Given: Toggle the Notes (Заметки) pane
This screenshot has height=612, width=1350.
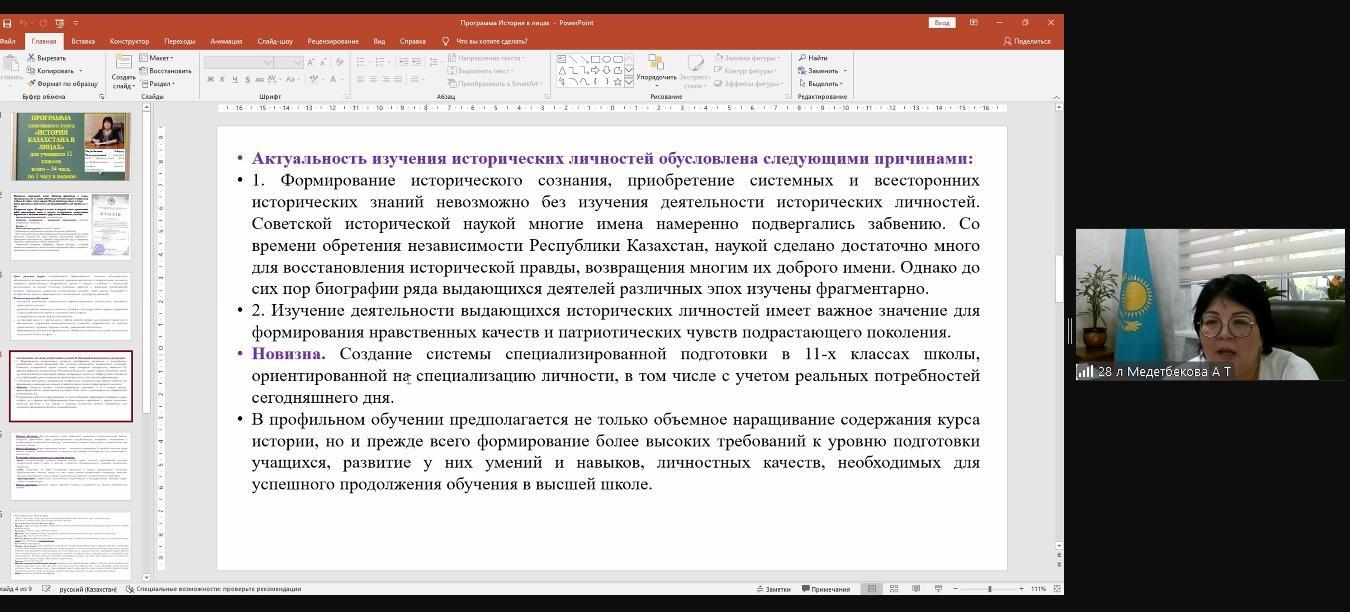Looking at the screenshot, I should point(772,589).
